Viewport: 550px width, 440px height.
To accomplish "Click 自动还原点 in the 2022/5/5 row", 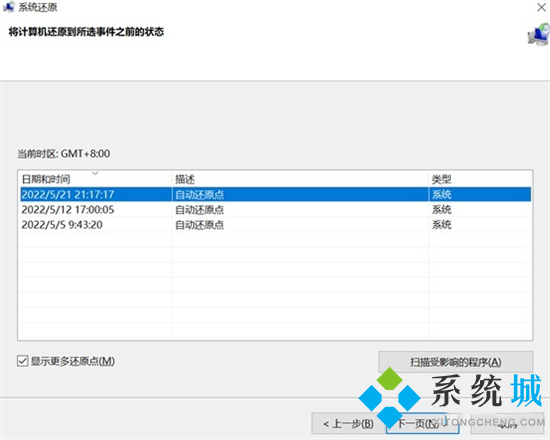I will click(x=199, y=225).
